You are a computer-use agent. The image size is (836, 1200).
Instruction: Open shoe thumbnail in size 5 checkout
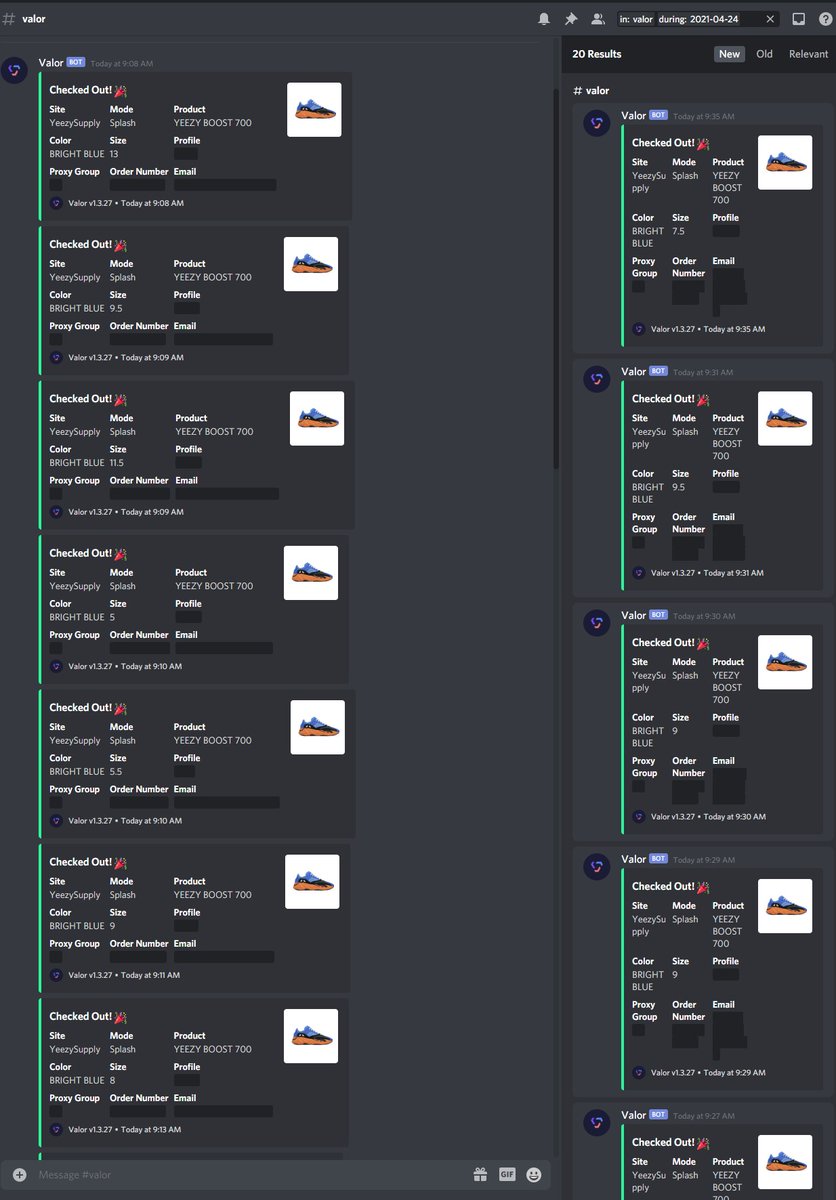pyautogui.click(x=311, y=573)
